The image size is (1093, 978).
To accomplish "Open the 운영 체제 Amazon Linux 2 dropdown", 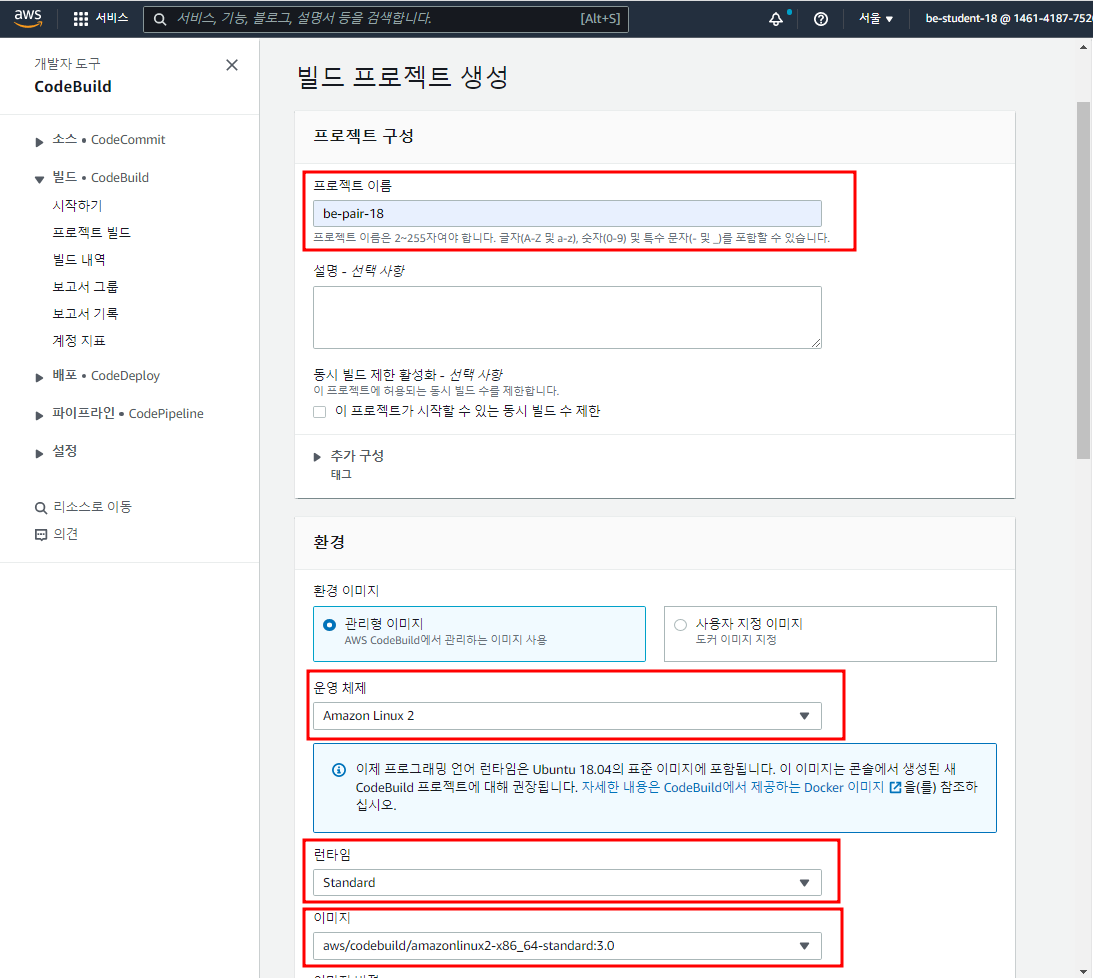I will pos(567,716).
